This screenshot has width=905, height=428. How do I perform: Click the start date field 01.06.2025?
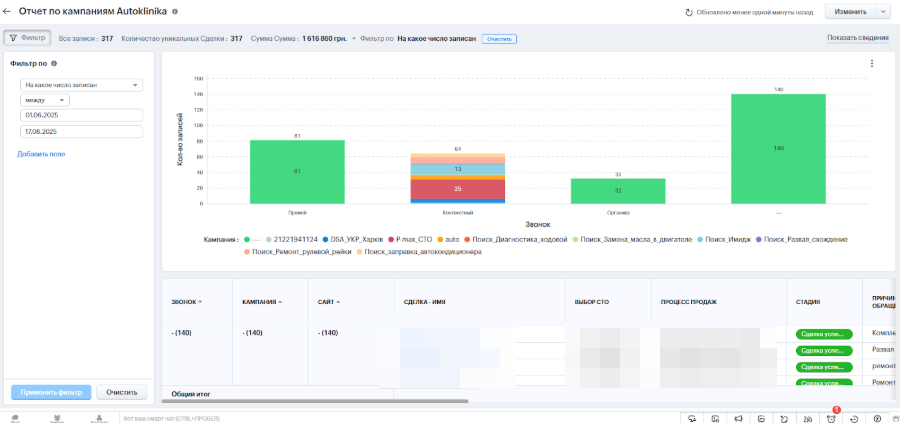pos(80,115)
